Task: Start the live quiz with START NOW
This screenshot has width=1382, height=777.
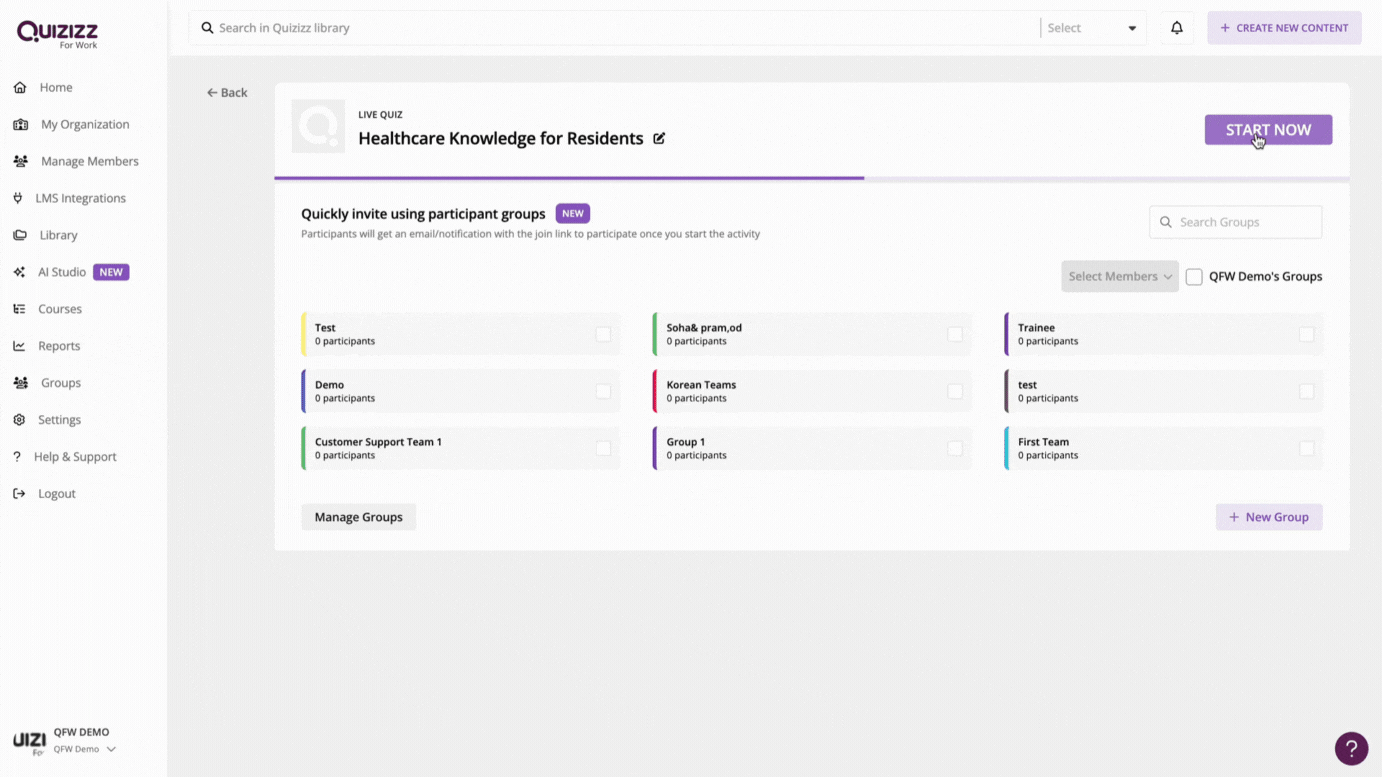Action: (1268, 130)
